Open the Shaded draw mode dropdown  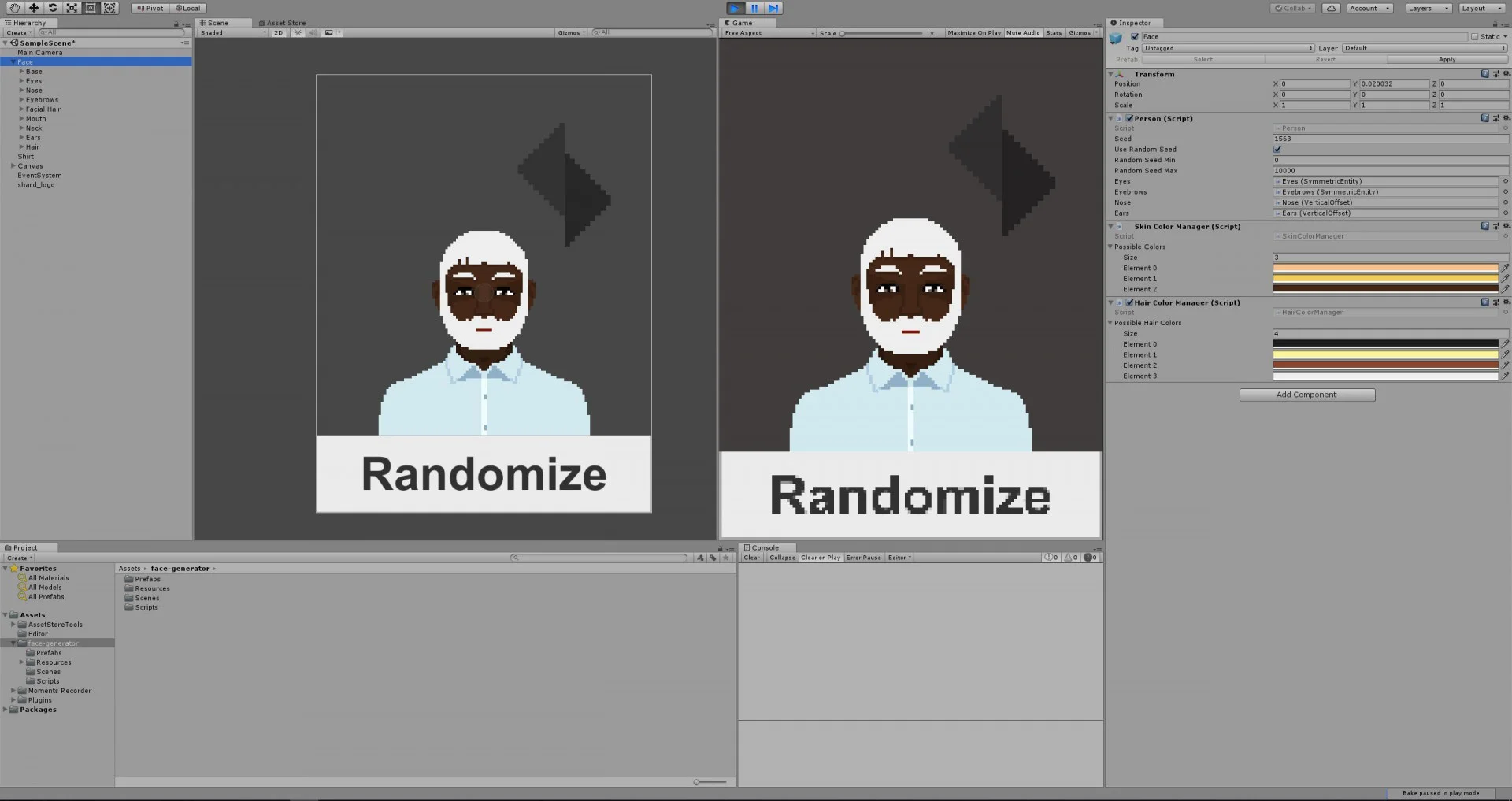click(233, 33)
